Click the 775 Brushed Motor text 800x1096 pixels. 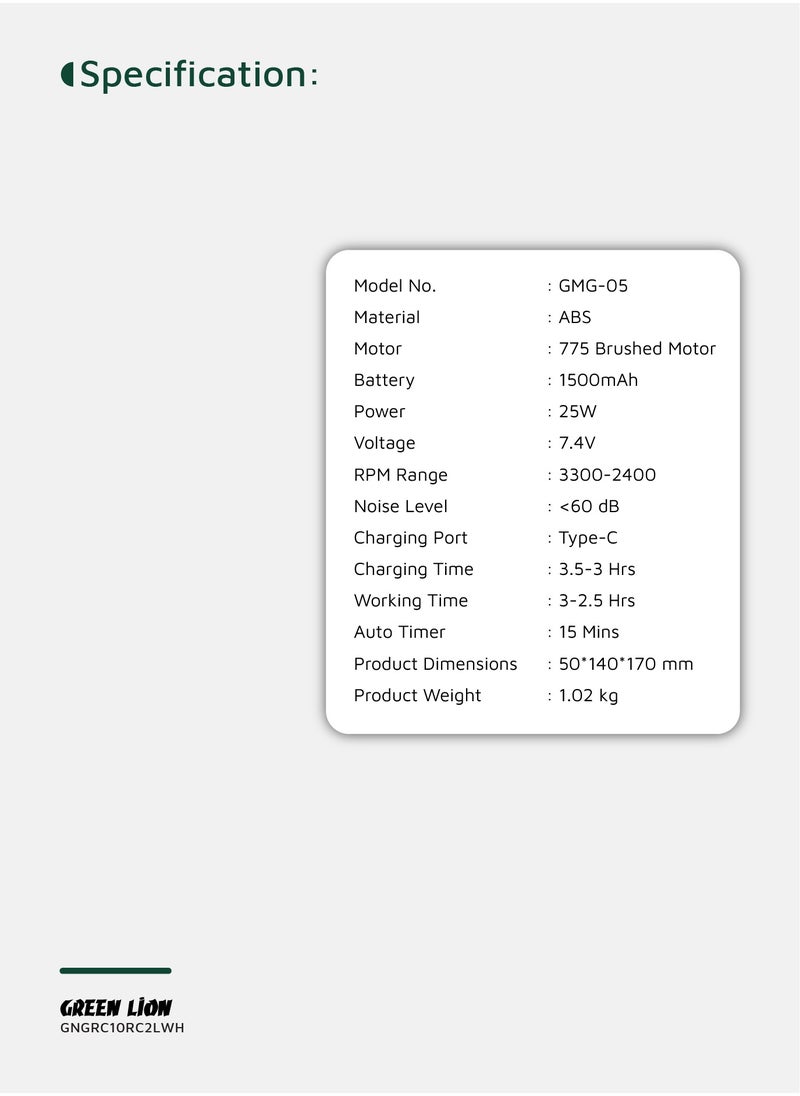(637, 349)
